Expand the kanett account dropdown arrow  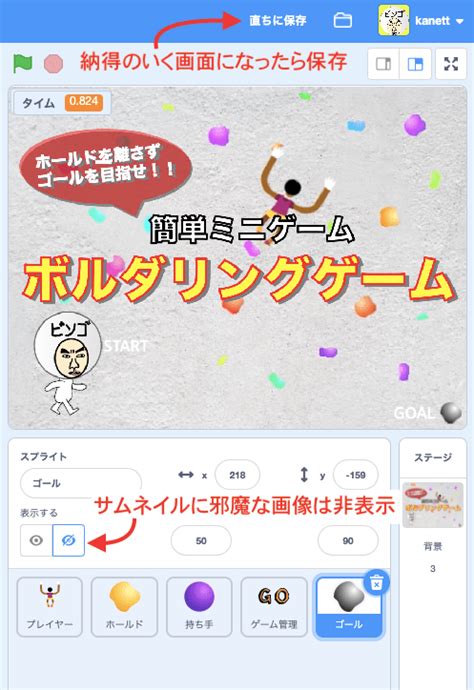459,21
